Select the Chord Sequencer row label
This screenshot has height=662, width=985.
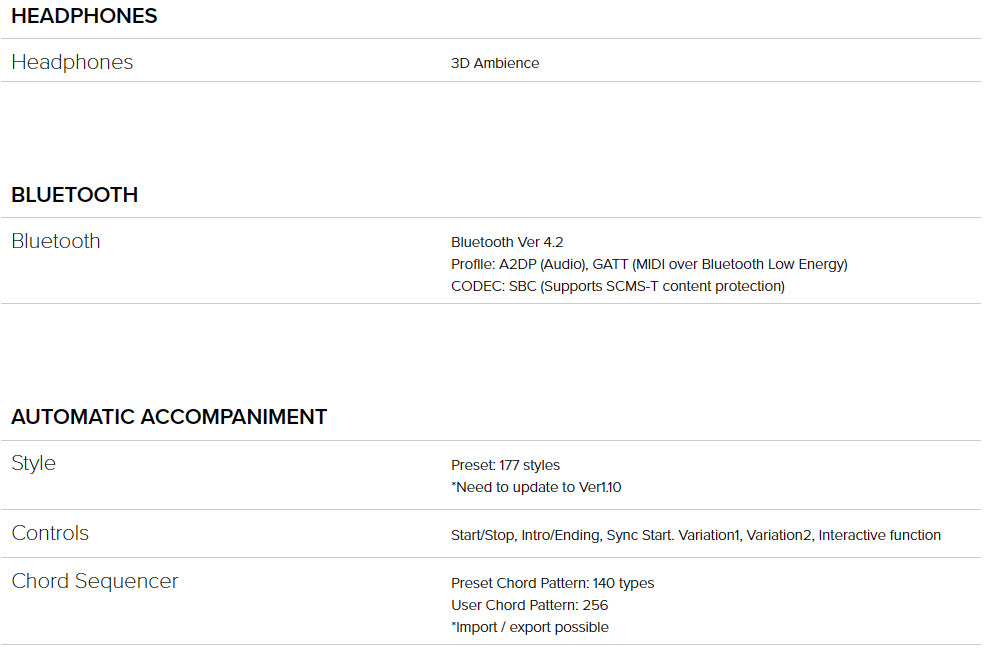pyautogui.click(x=95, y=582)
